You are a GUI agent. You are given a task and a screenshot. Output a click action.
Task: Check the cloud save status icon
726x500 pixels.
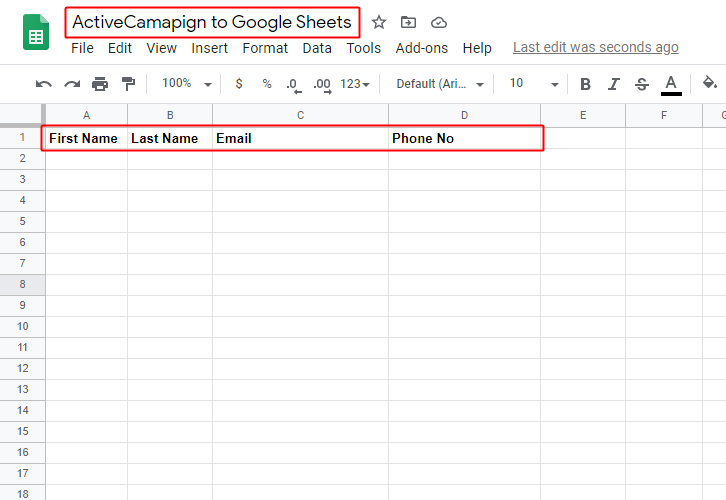coord(438,22)
